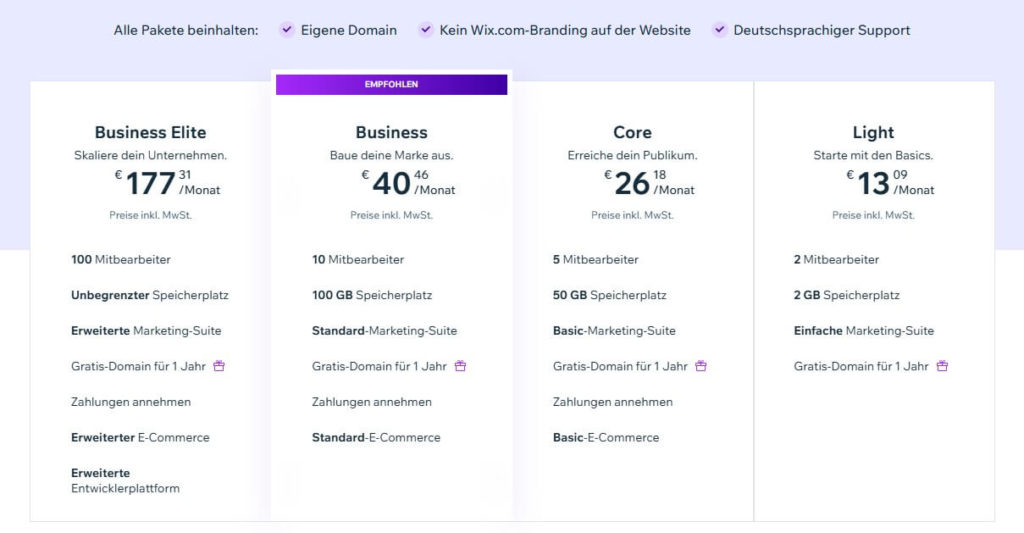This screenshot has width=1024, height=533.
Task: Select the Core plan heading
Action: (632, 132)
